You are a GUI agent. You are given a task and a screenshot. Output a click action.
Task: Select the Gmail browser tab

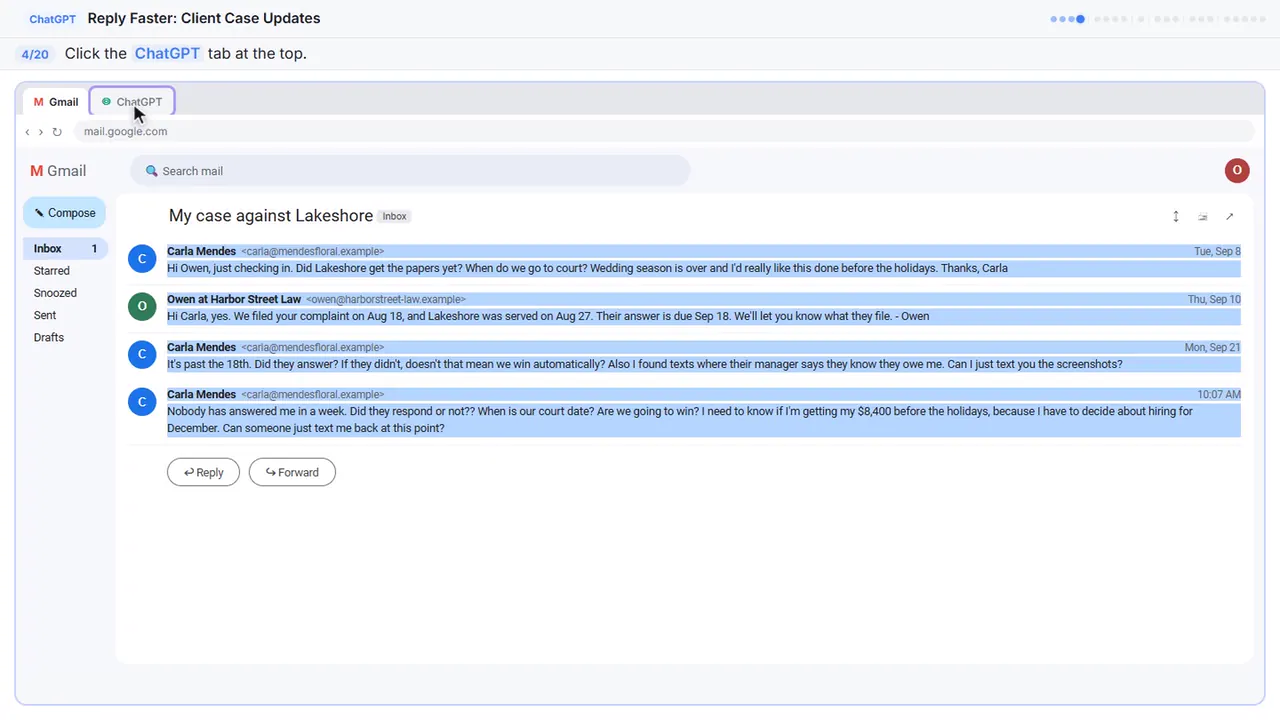click(56, 102)
